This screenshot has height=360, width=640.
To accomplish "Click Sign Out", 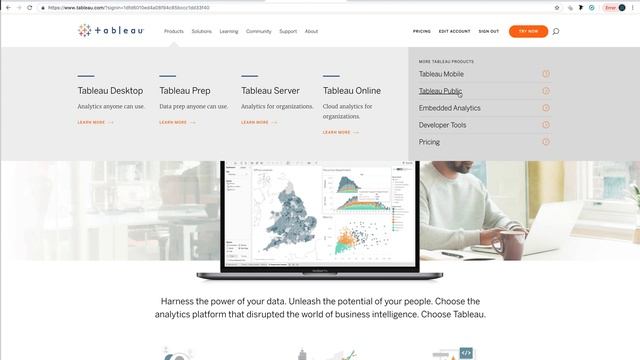I will (489, 31).
